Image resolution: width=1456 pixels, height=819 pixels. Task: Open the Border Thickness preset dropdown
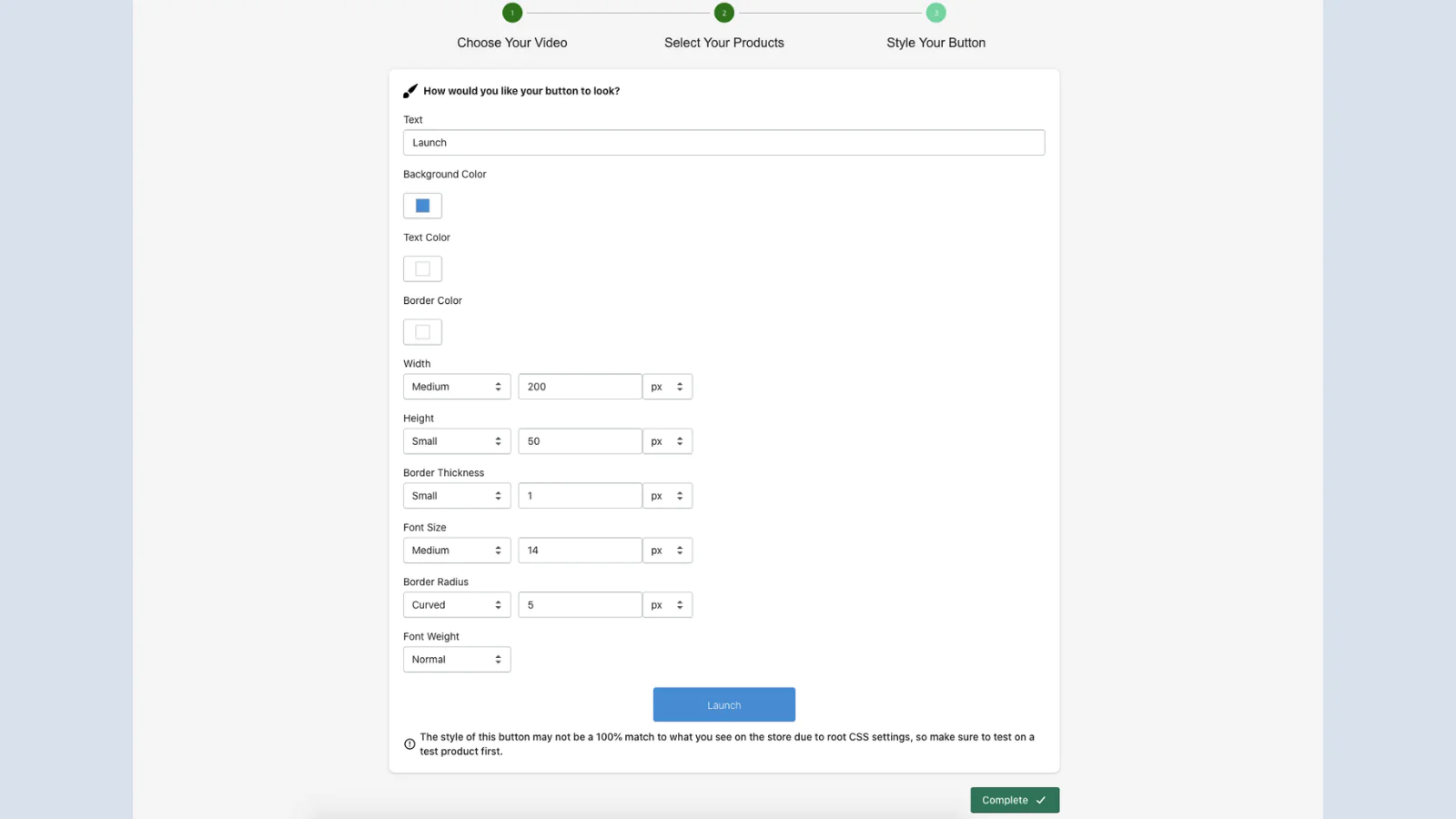(x=456, y=496)
